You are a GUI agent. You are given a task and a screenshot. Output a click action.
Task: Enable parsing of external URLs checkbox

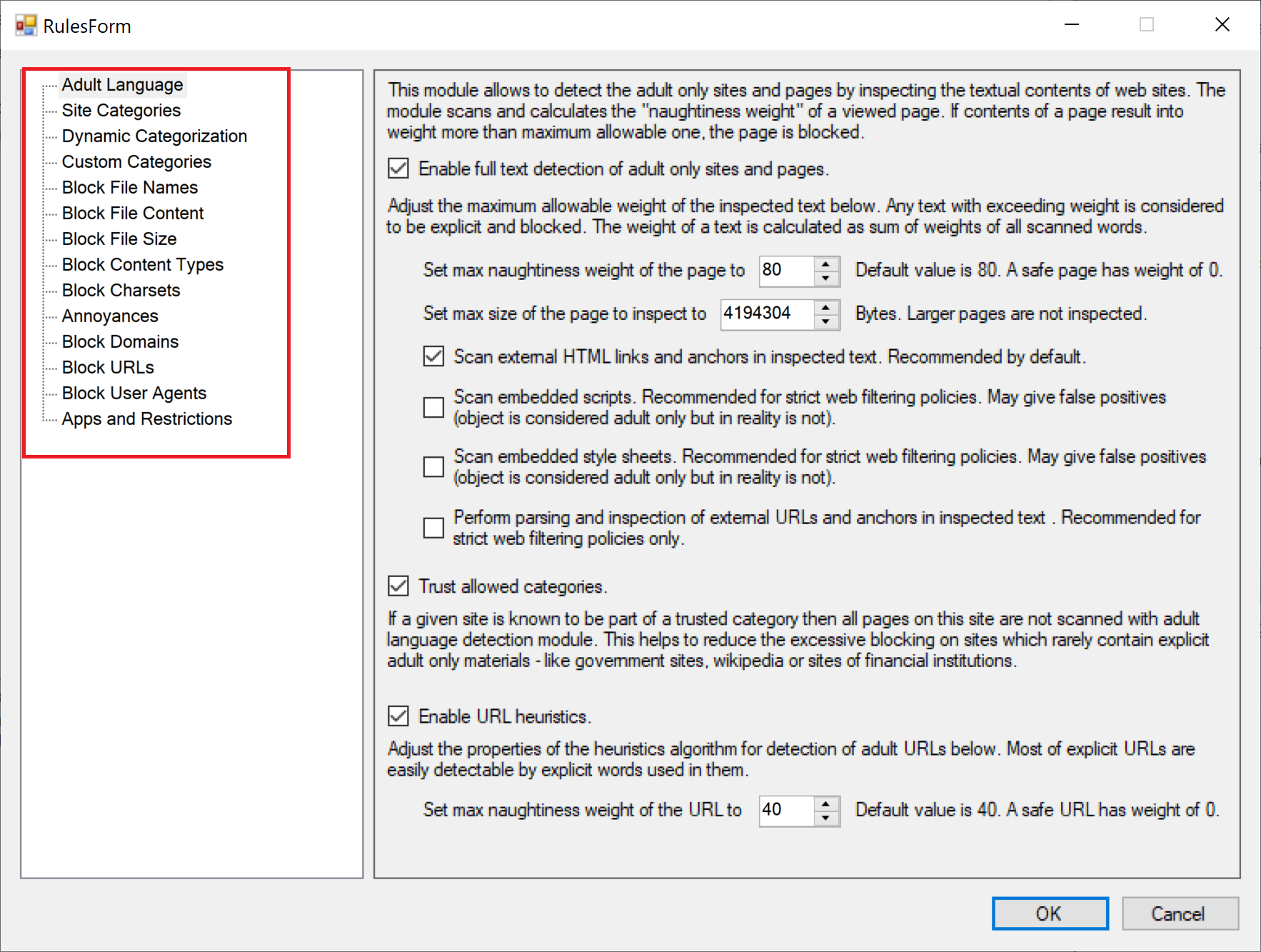[433, 528]
